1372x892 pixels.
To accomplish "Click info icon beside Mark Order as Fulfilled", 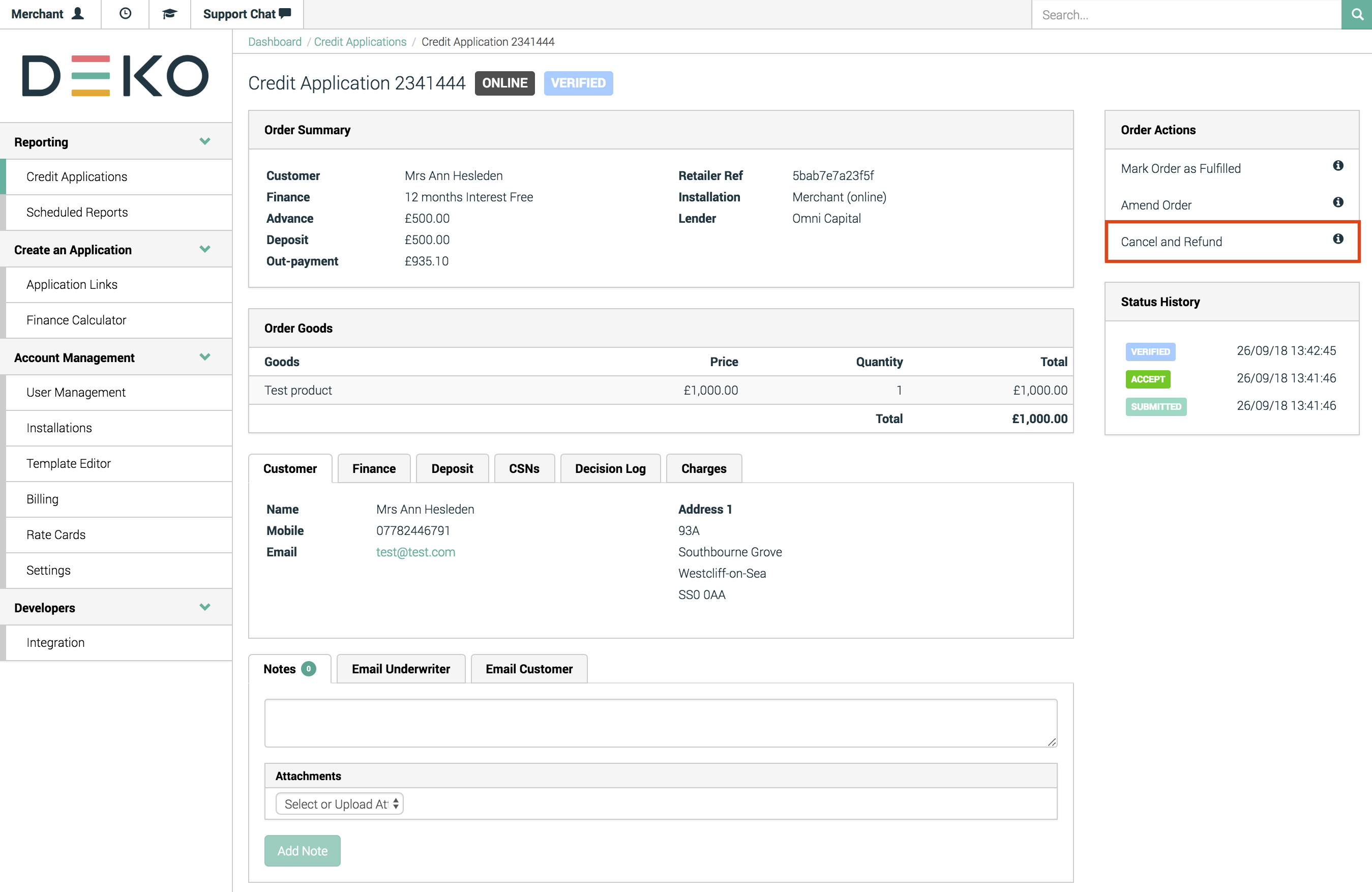I will (x=1338, y=166).
